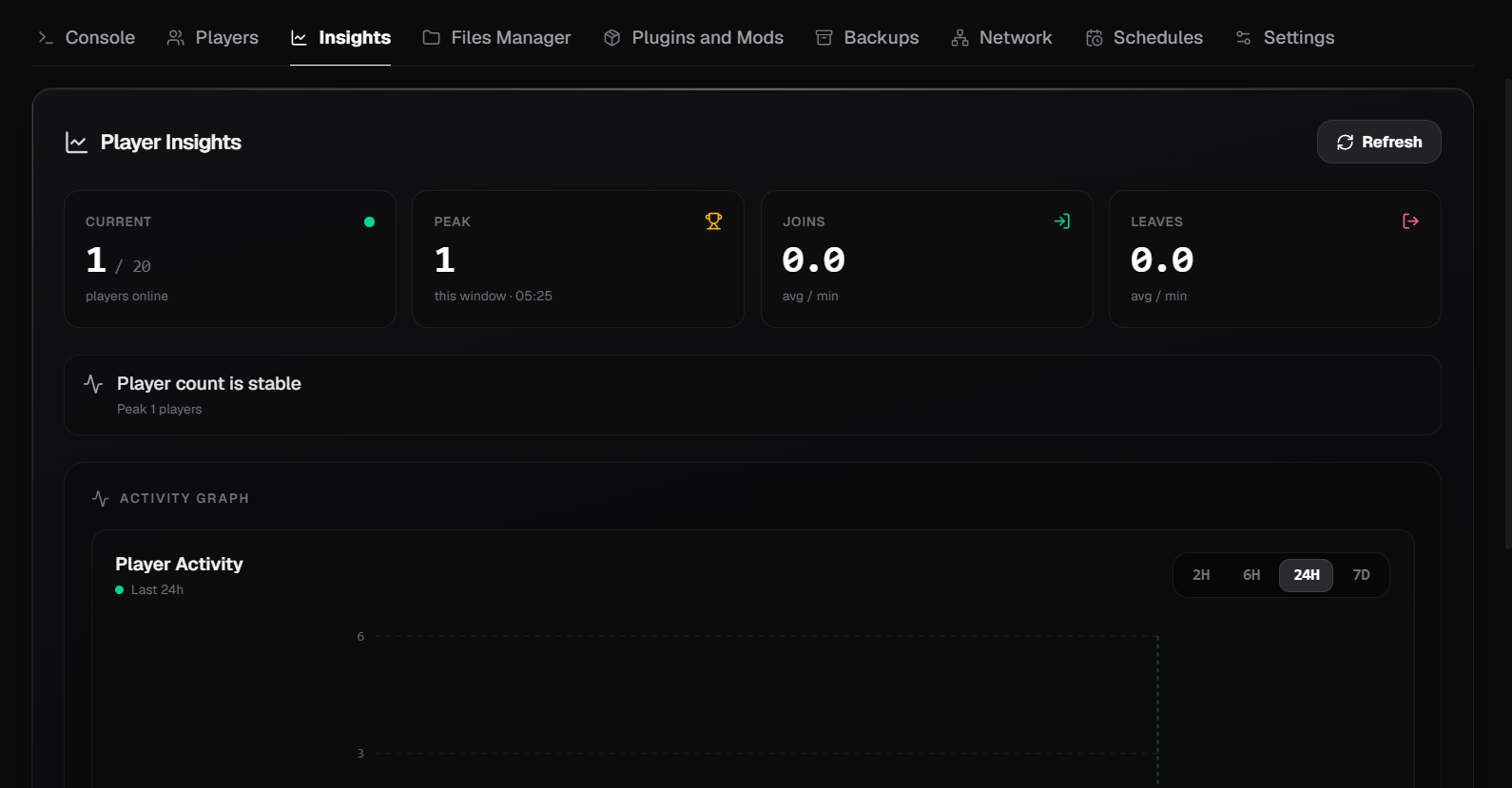Click the circular arrows refresh icon
The width and height of the screenshot is (1512, 788).
[1345, 142]
